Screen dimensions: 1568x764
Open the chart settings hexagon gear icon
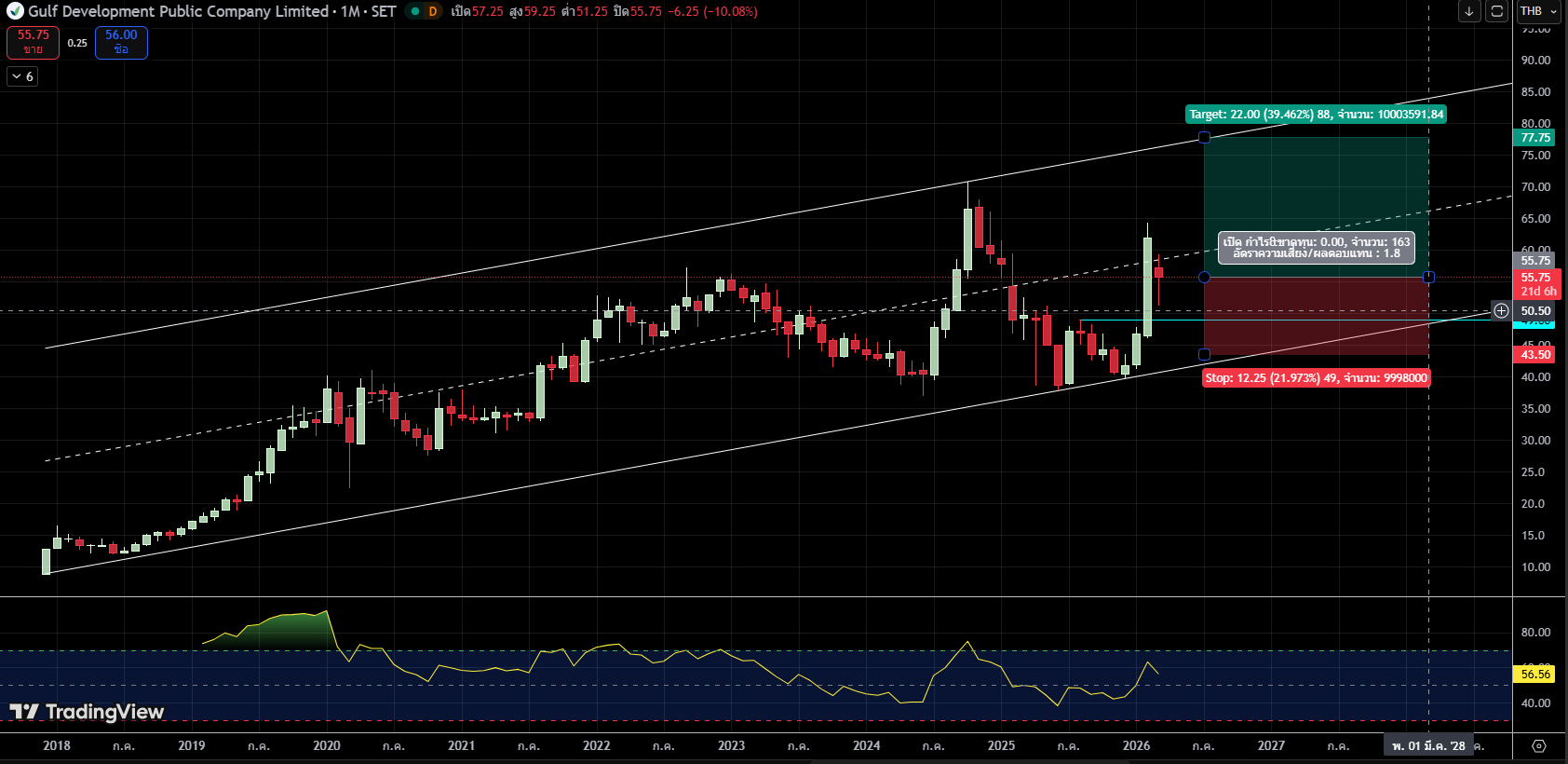click(1539, 745)
